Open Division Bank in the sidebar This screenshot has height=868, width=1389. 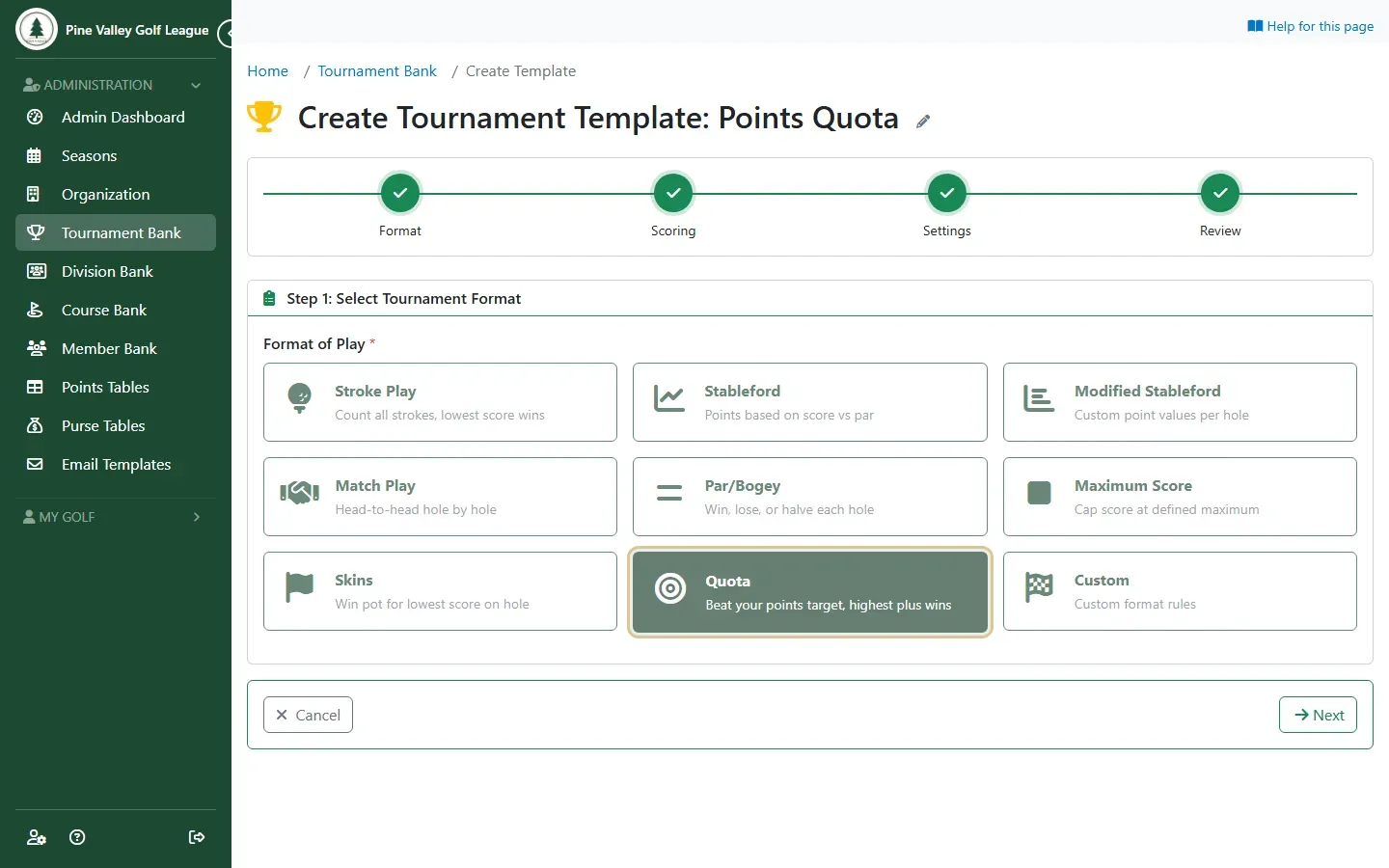click(x=116, y=271)
